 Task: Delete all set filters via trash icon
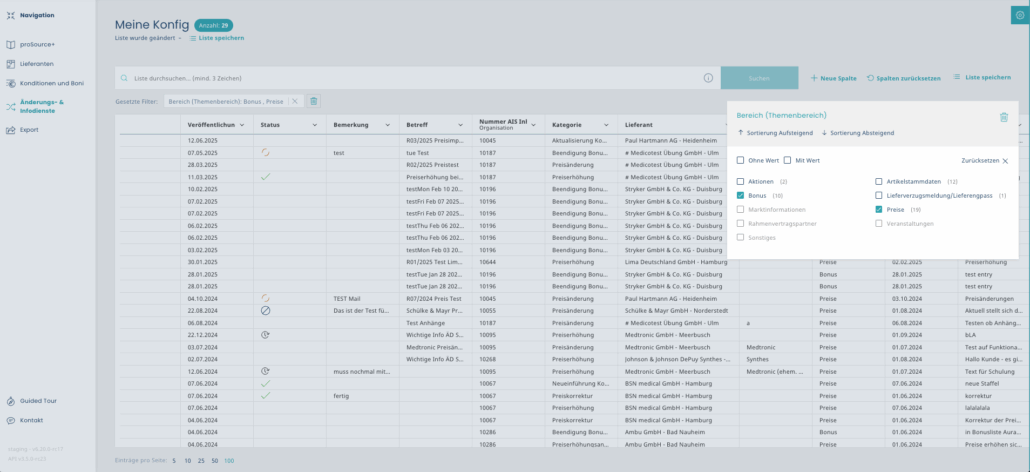pyautogui.click(x=314, y=101)
